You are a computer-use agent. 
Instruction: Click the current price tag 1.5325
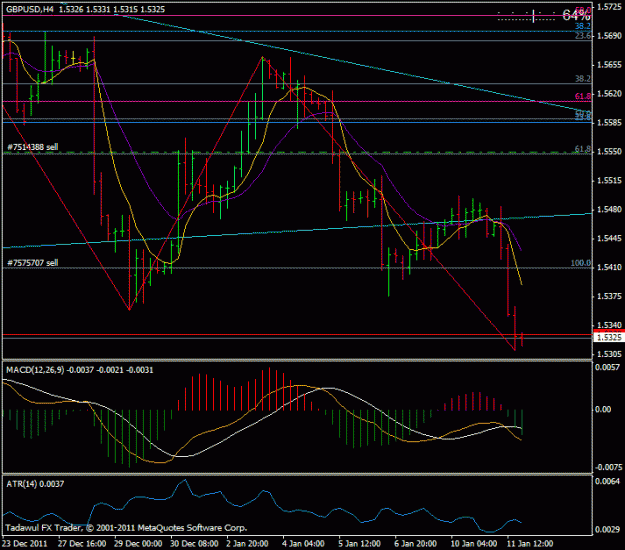pyautogui.click(x=609, y=338)
